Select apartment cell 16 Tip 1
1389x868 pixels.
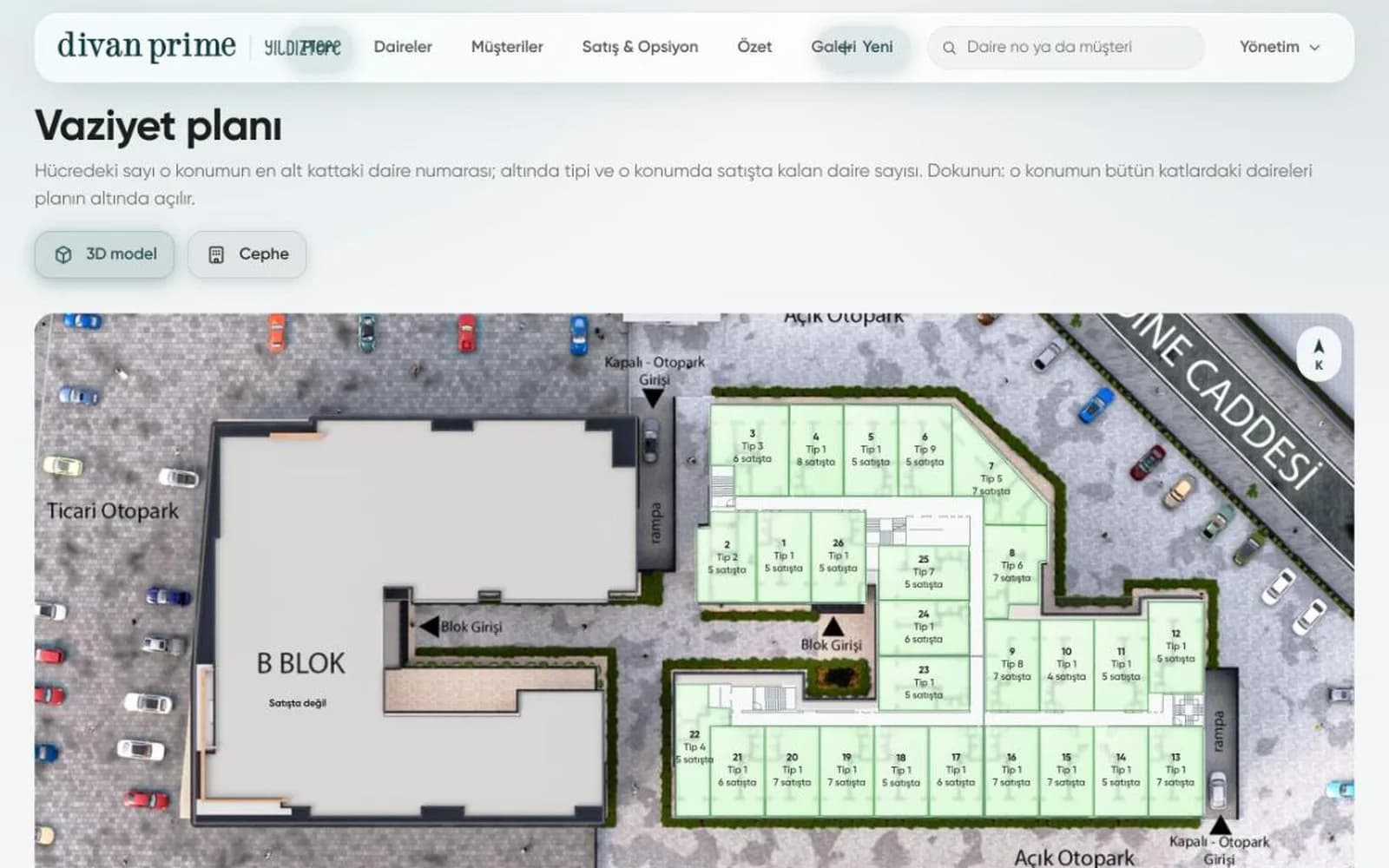click(1011, 770)
